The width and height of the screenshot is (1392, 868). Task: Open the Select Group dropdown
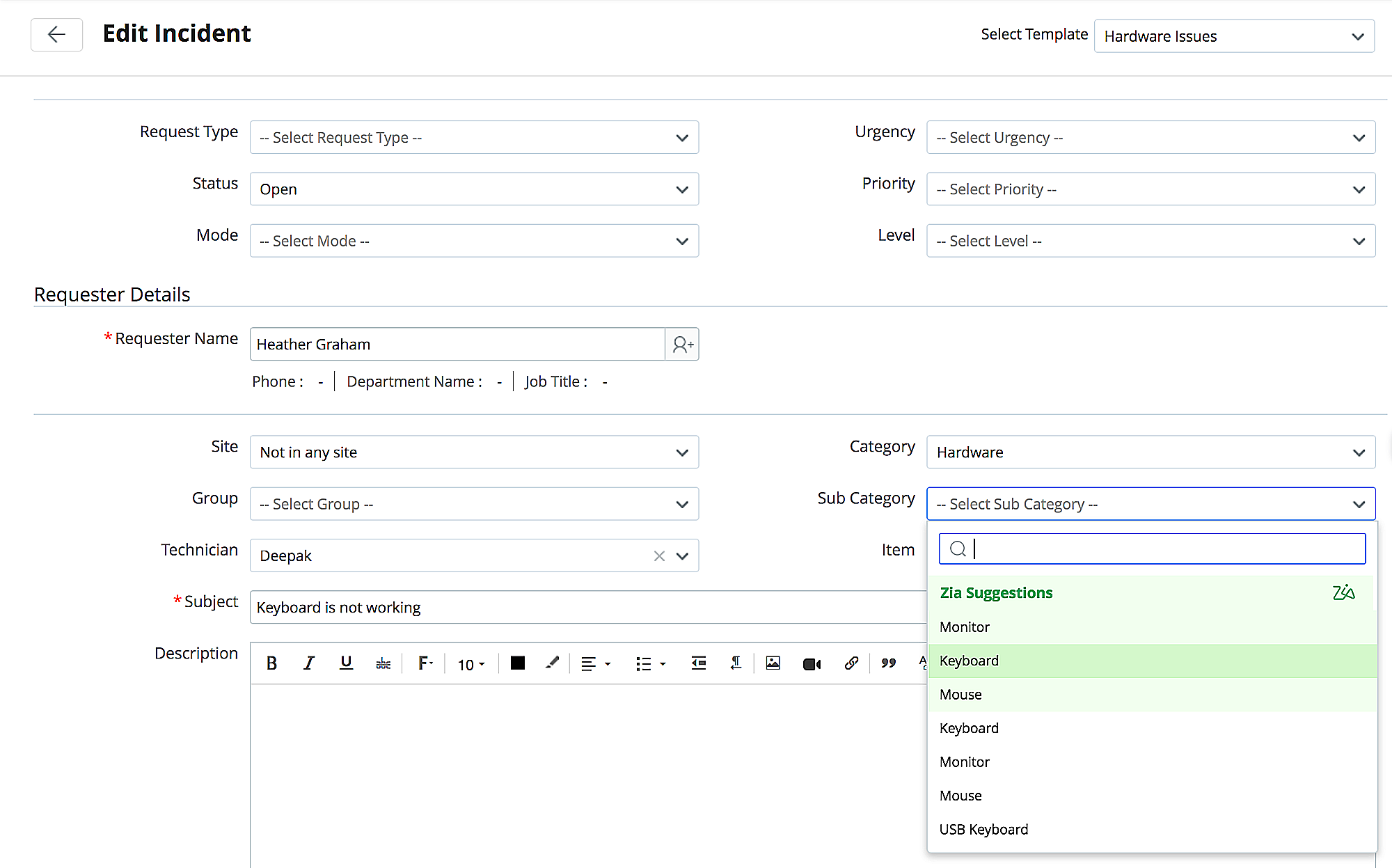point(474,504)
